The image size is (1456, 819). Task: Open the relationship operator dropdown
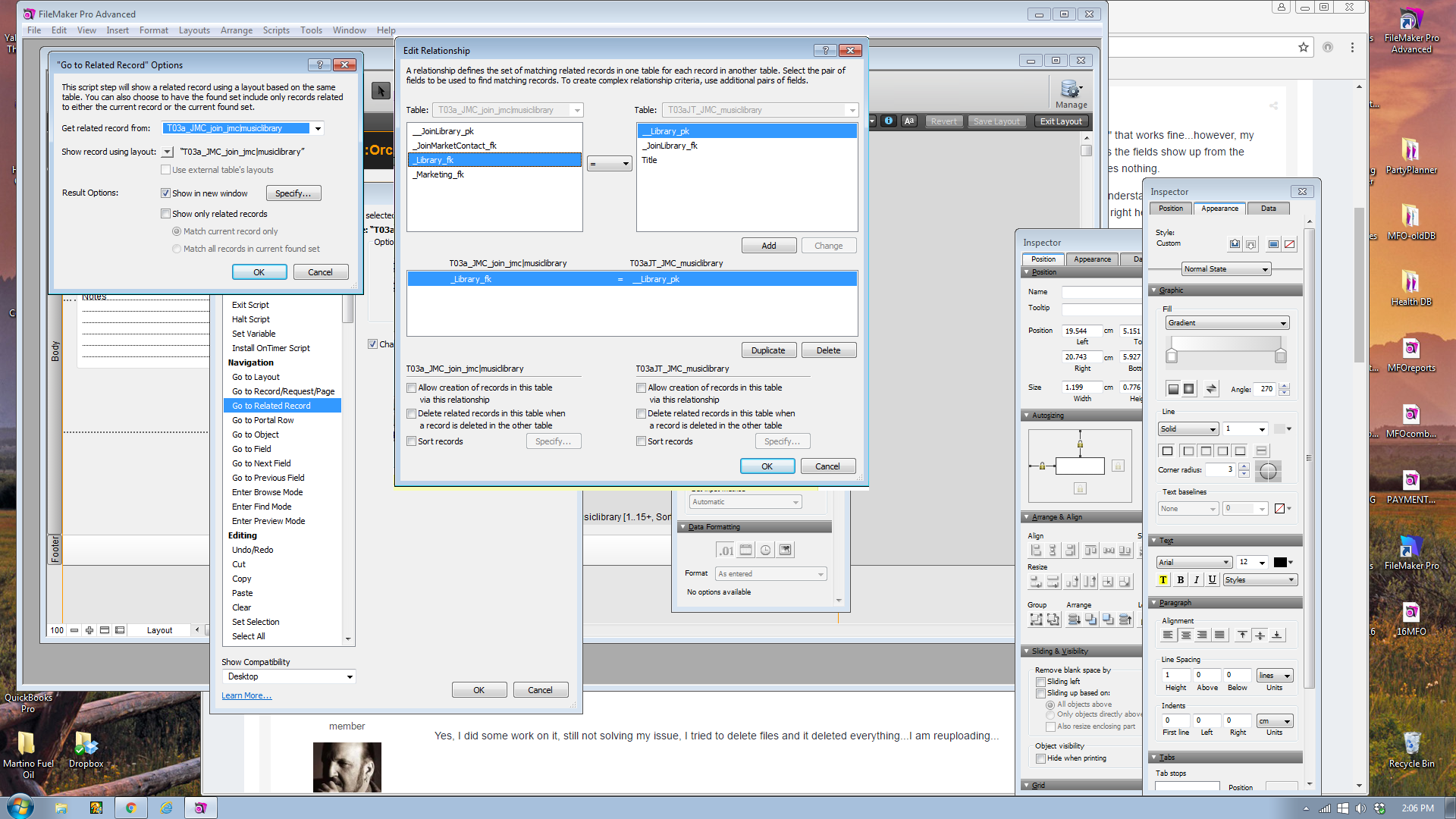click(609, 164)
